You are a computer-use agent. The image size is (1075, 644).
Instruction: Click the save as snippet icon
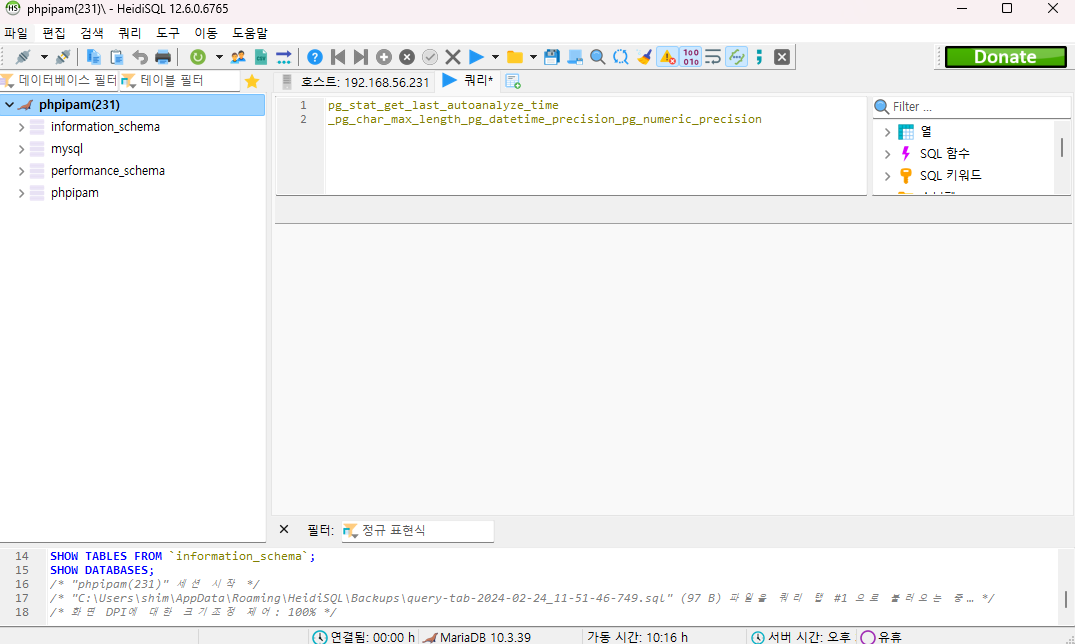(x=575, y=57)
